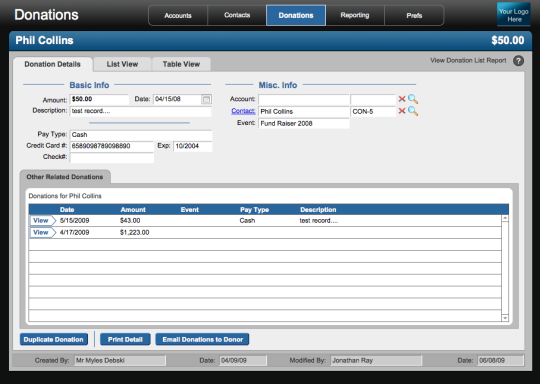Open the Pay Type field showing Cash
Screen dimensions: 540x384
point(141,135)
